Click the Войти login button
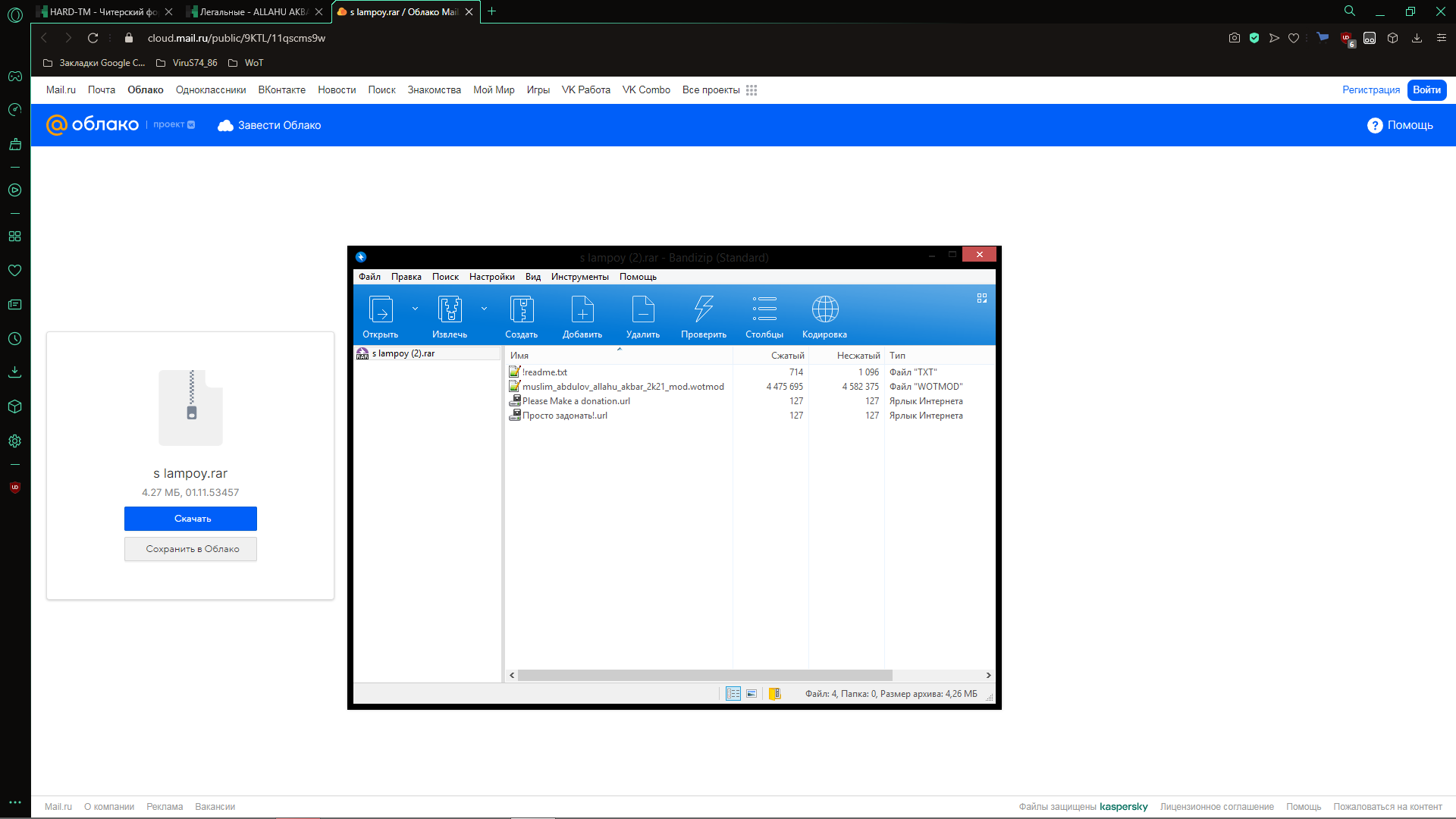1456x819 pixels. (x=1426, y=89)
